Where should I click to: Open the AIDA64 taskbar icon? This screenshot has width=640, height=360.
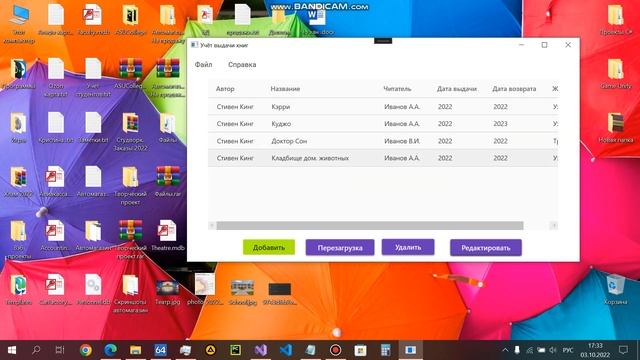pyautogui.click(x=160, y=350)
